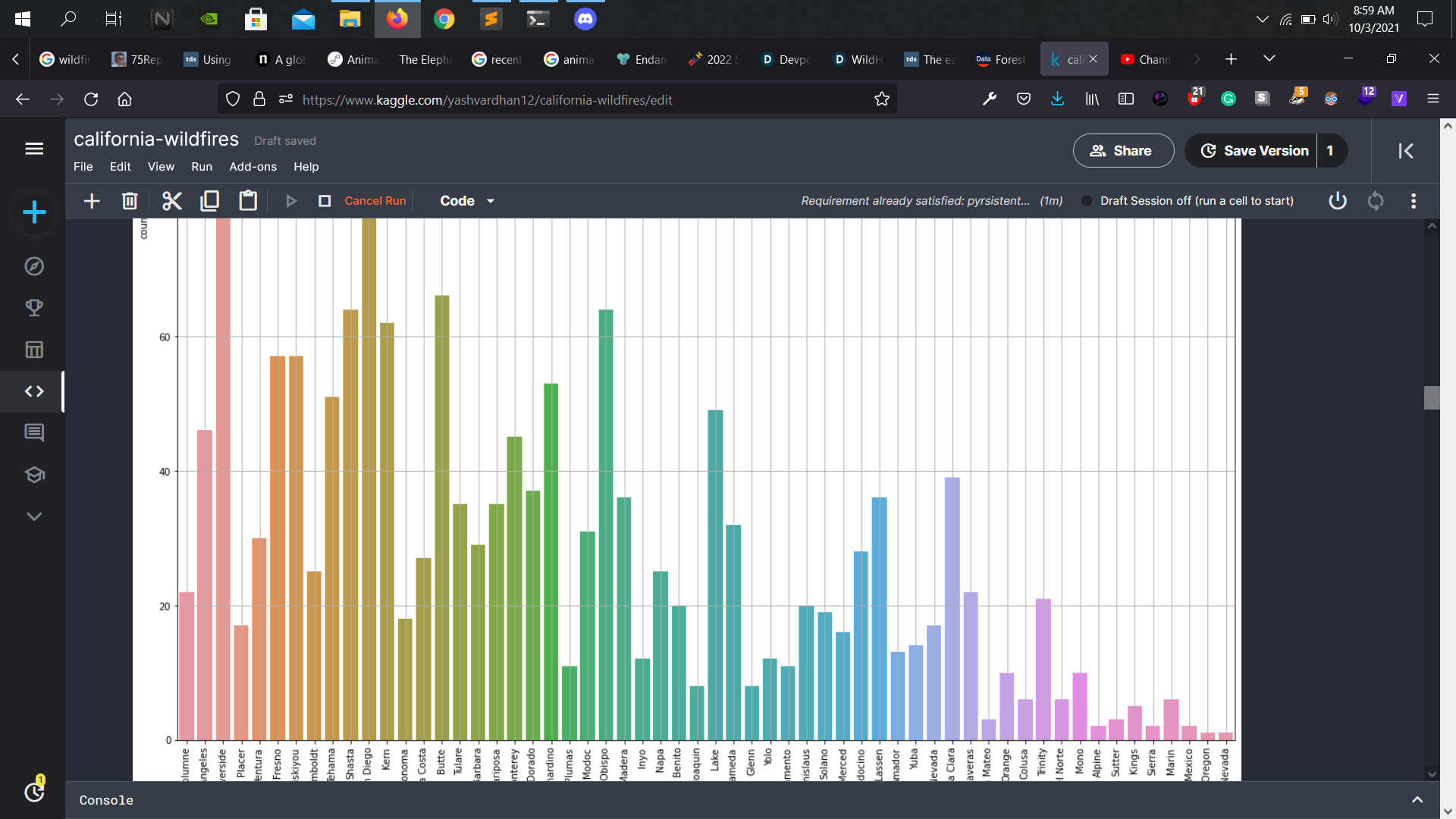Toggle the Kaggle hamburger sidebar menu
This screenshot has width=1456, height=819.
point(34,149)
